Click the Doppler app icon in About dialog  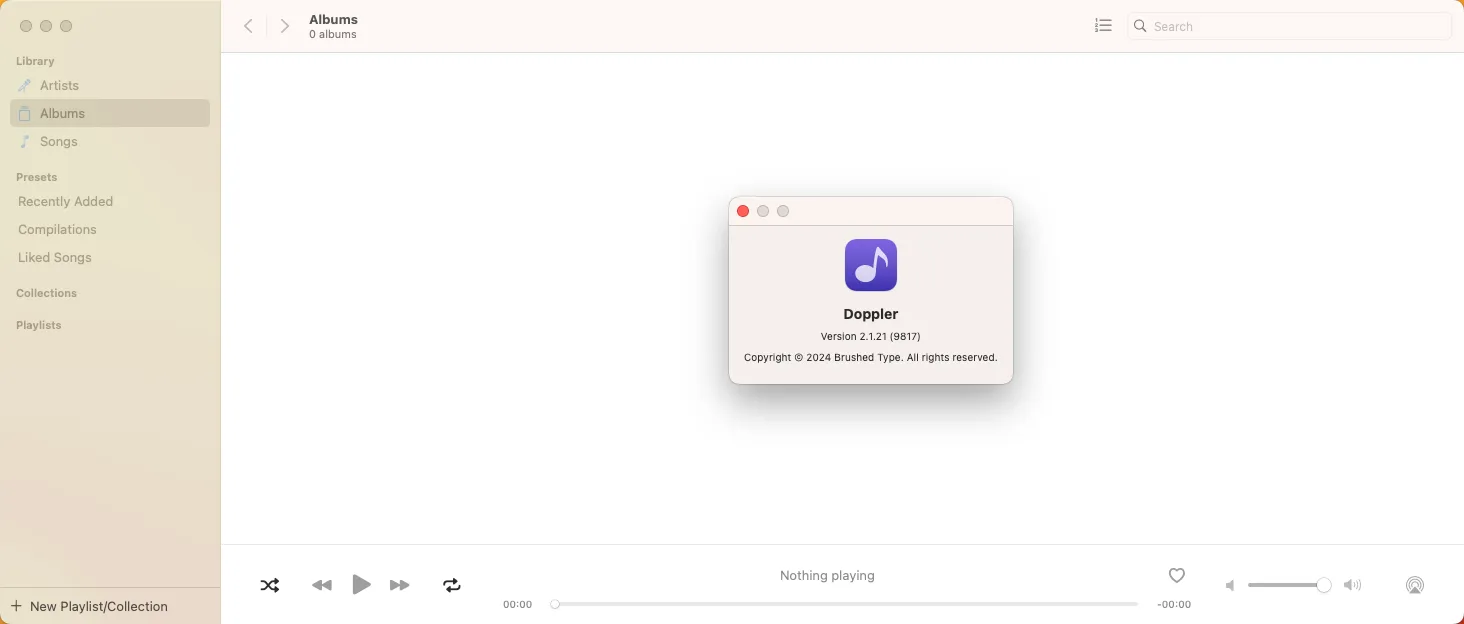point(871,265)
